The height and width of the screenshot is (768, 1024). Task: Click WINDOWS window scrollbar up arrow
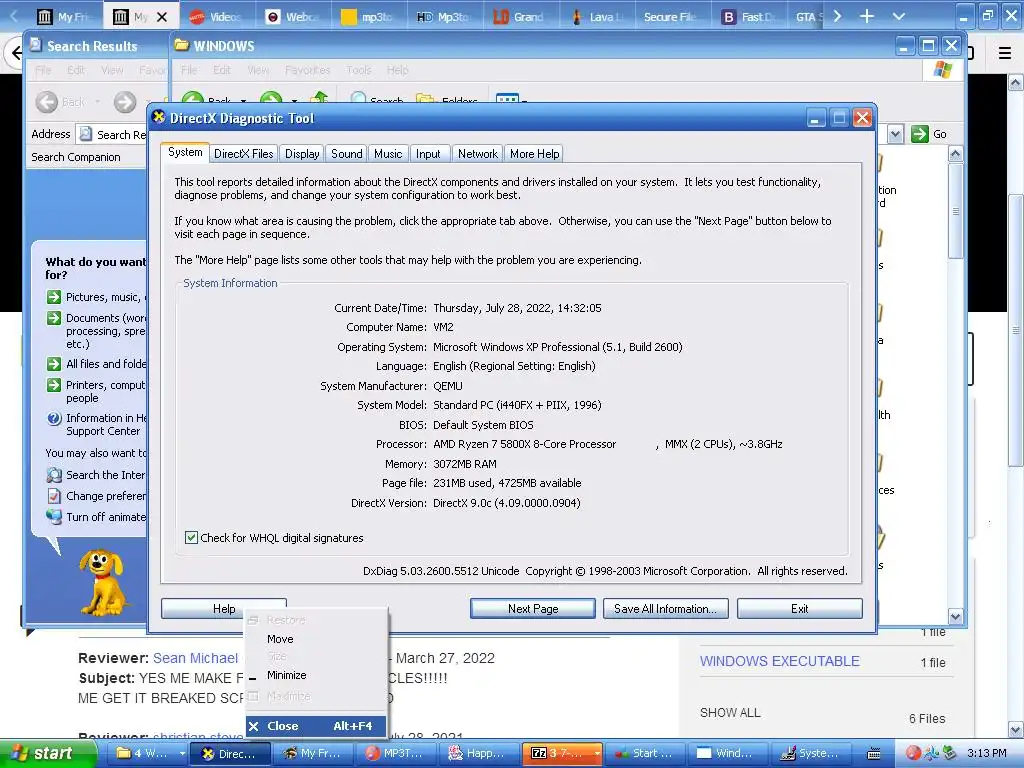(x=955, y=154)
